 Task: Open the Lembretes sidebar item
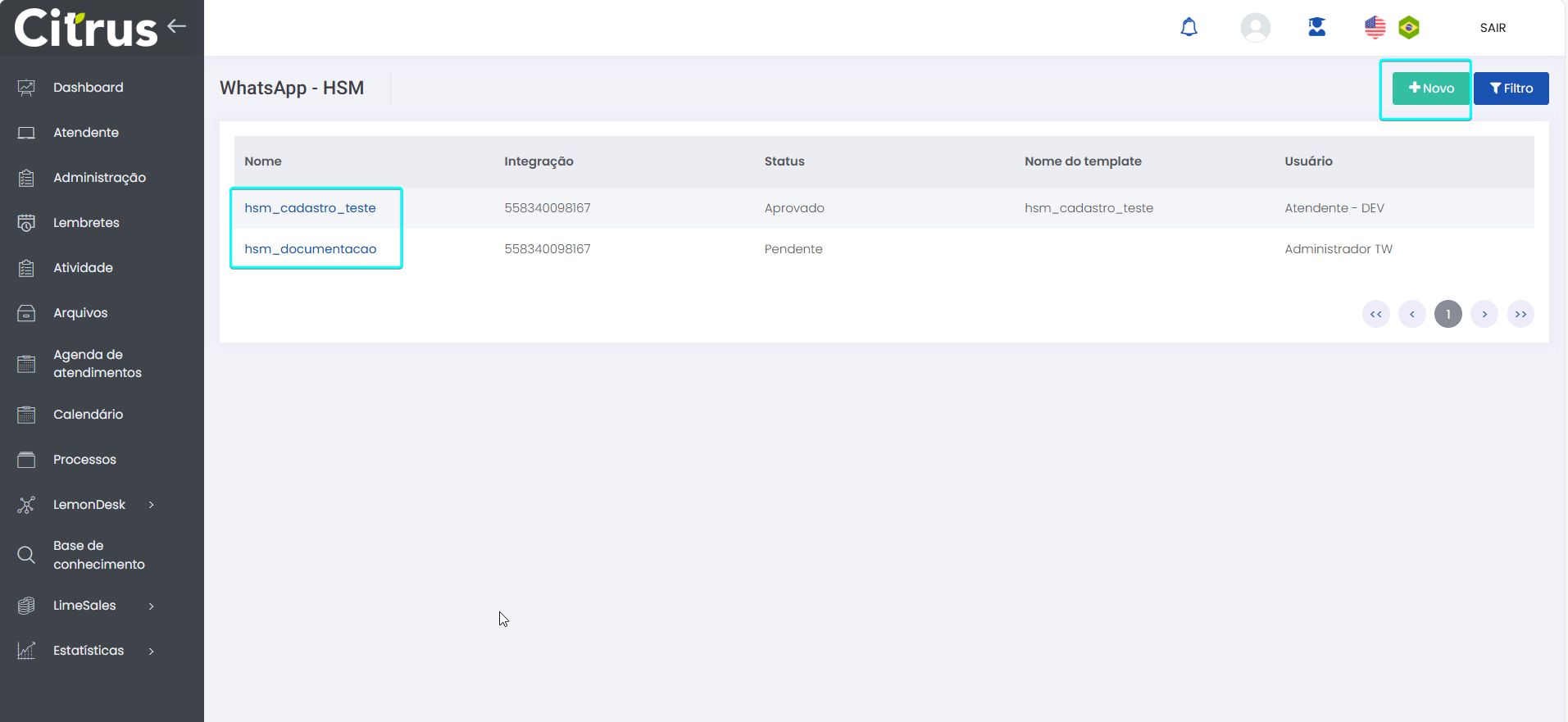[x=86, y=223]
